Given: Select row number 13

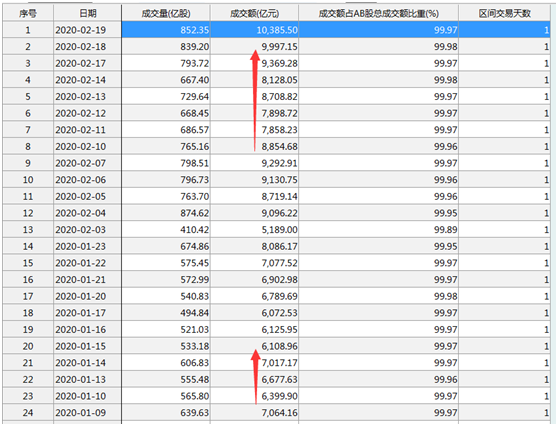Looking at the screenshot, I should 28,230.
